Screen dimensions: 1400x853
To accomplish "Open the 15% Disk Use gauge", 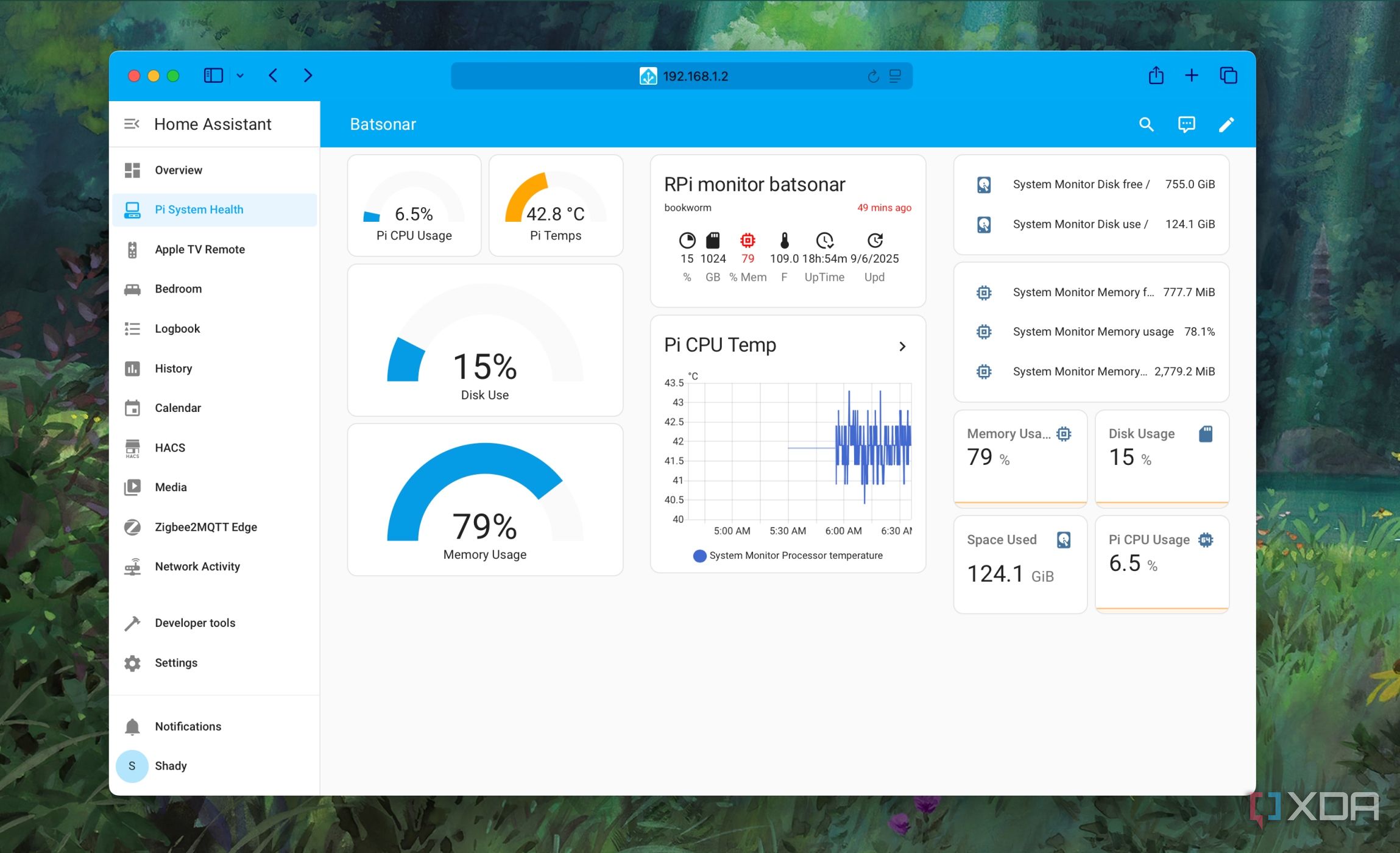I will tap(485, 340).
